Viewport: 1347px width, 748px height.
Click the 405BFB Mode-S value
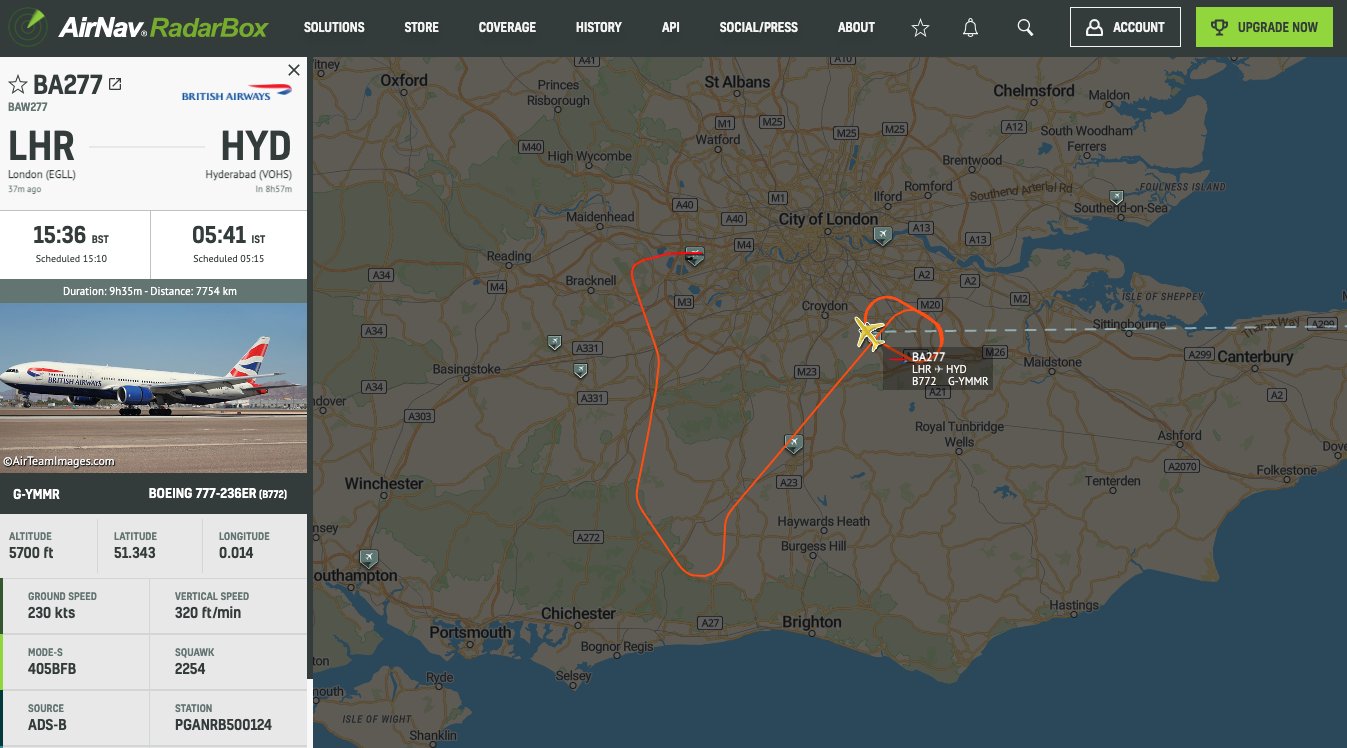point(52,668)
